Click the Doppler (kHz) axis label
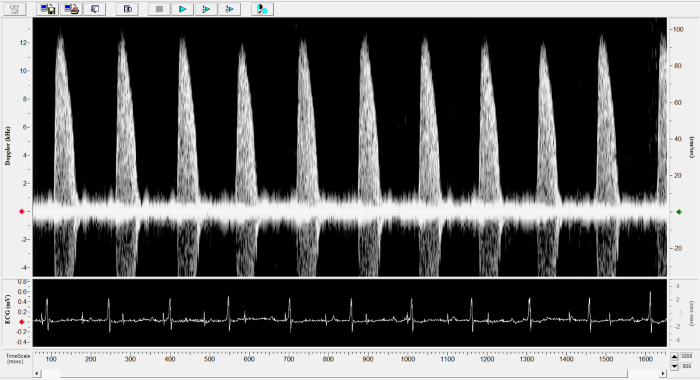Viewport: 700px width, 380px height. click(7, 146)
